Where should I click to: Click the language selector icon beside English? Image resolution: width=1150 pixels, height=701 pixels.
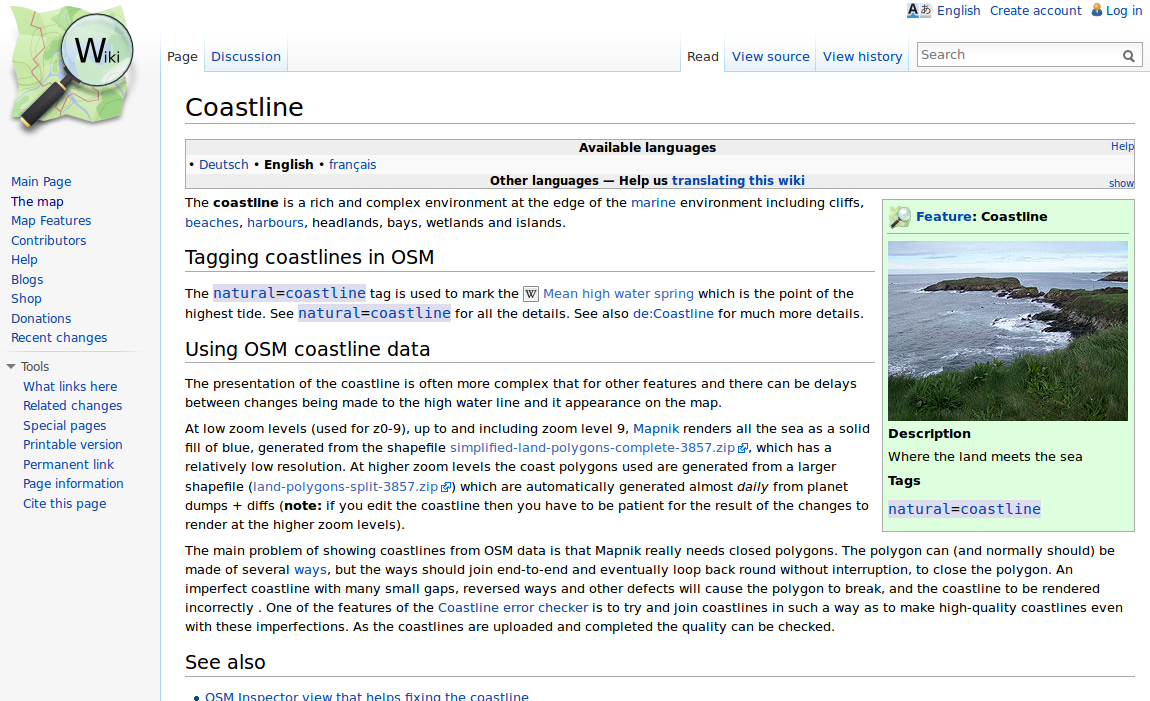pyautogui.click(x=918, y=10)
